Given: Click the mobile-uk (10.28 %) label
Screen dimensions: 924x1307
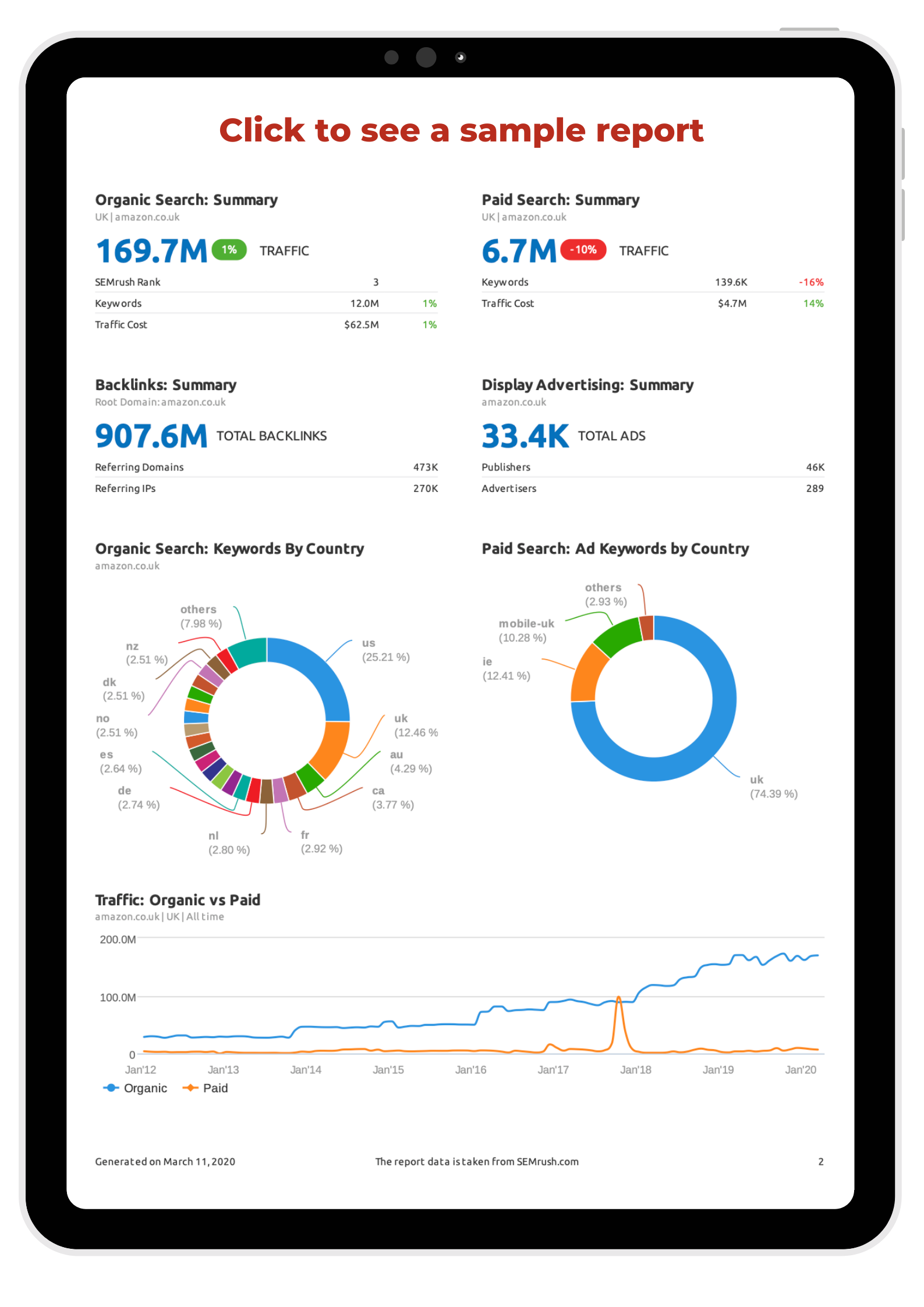Looking at the screenshot, I should pos(526,631).
